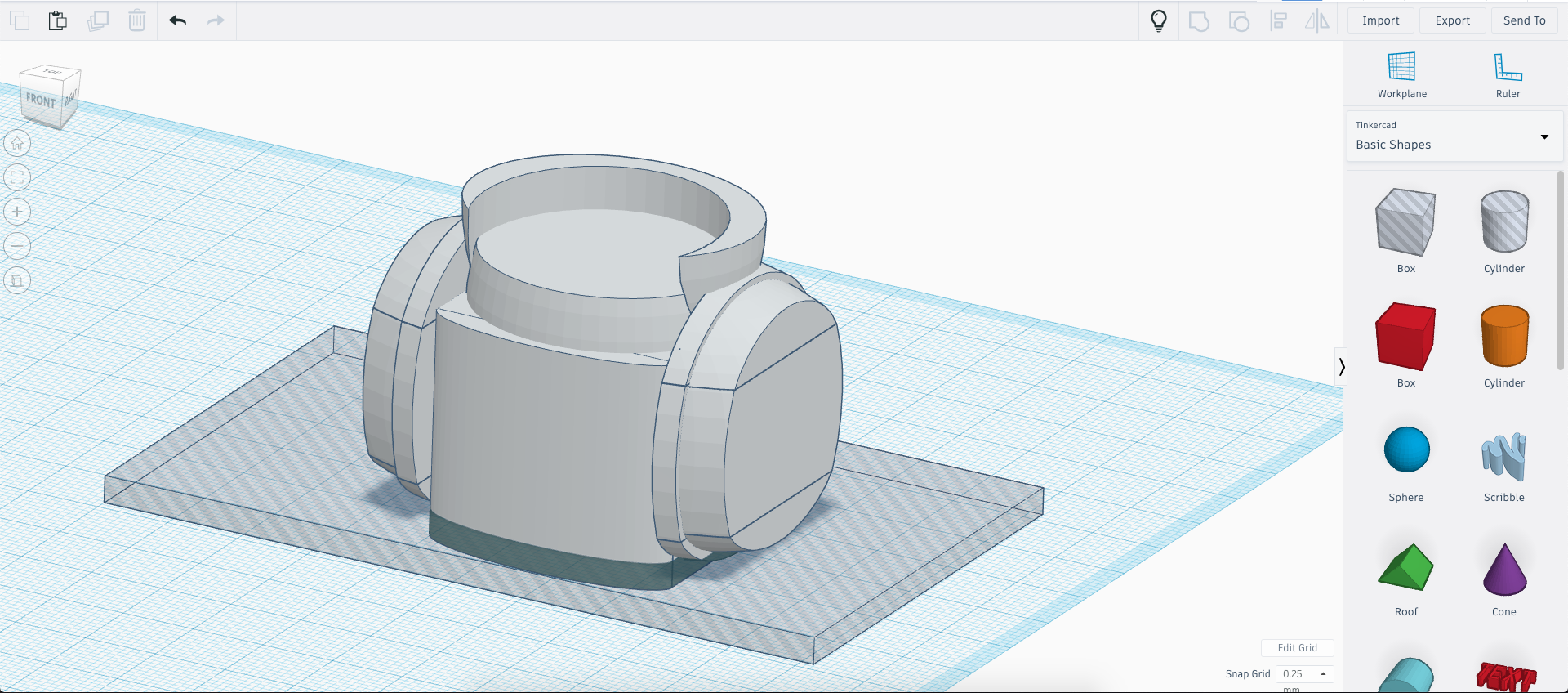Open the Snap Grid 0.25 dropdown

(x=1304, y=674)
